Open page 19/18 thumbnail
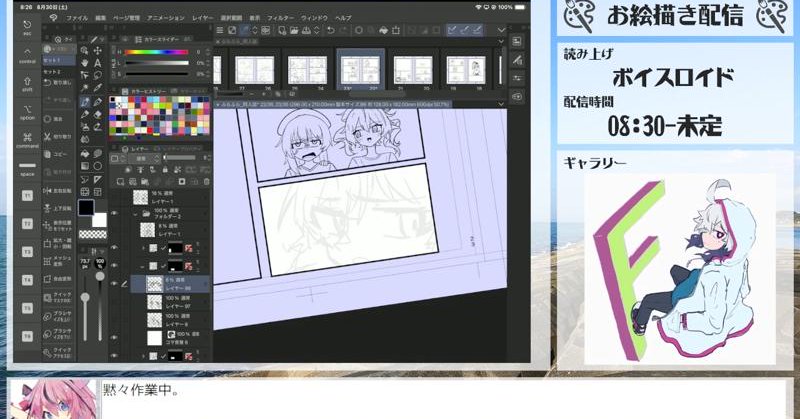The width and height of the screenshot is (800, 419). tap(466, 70)
